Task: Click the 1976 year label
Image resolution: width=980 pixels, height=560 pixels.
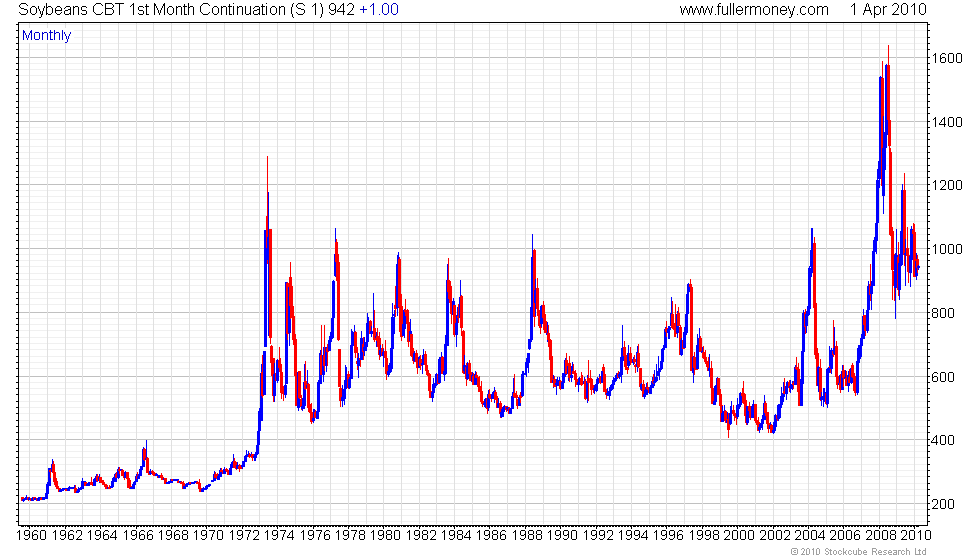Action: click(314, 536)
